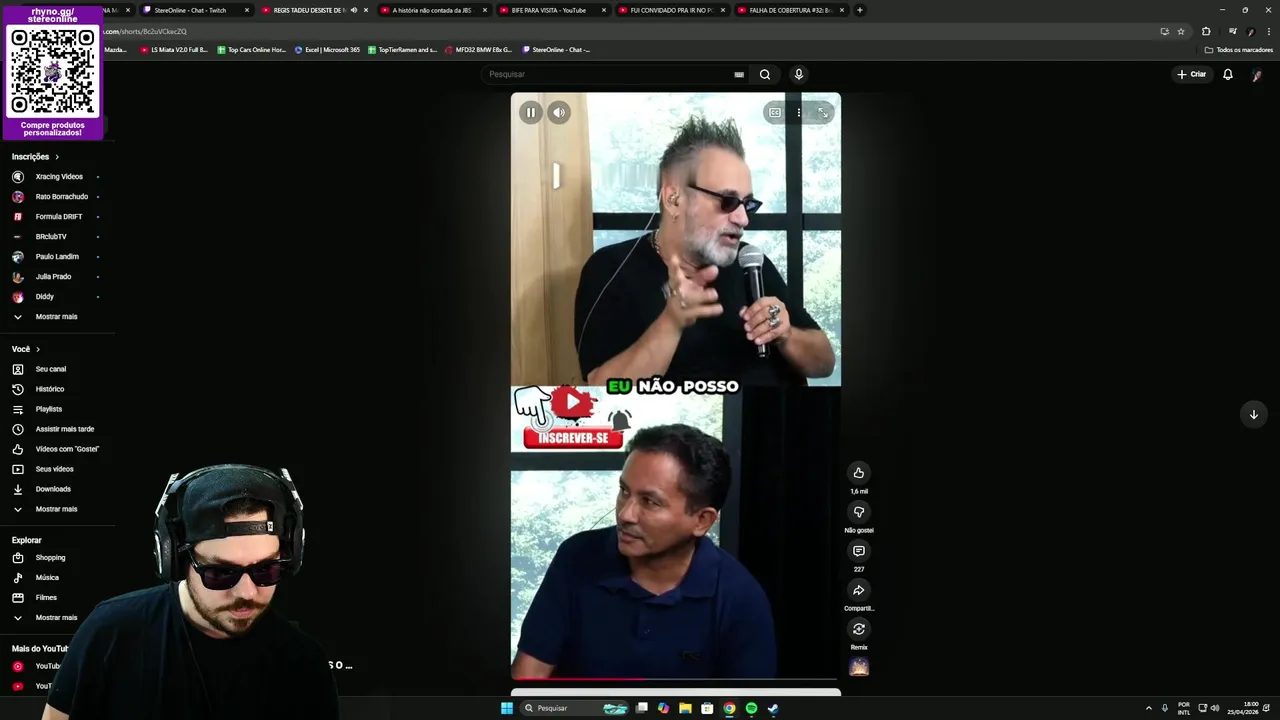
Task: Switch to FUI CONVIDADO PRA IR tab
Action: tap(669, 10)
